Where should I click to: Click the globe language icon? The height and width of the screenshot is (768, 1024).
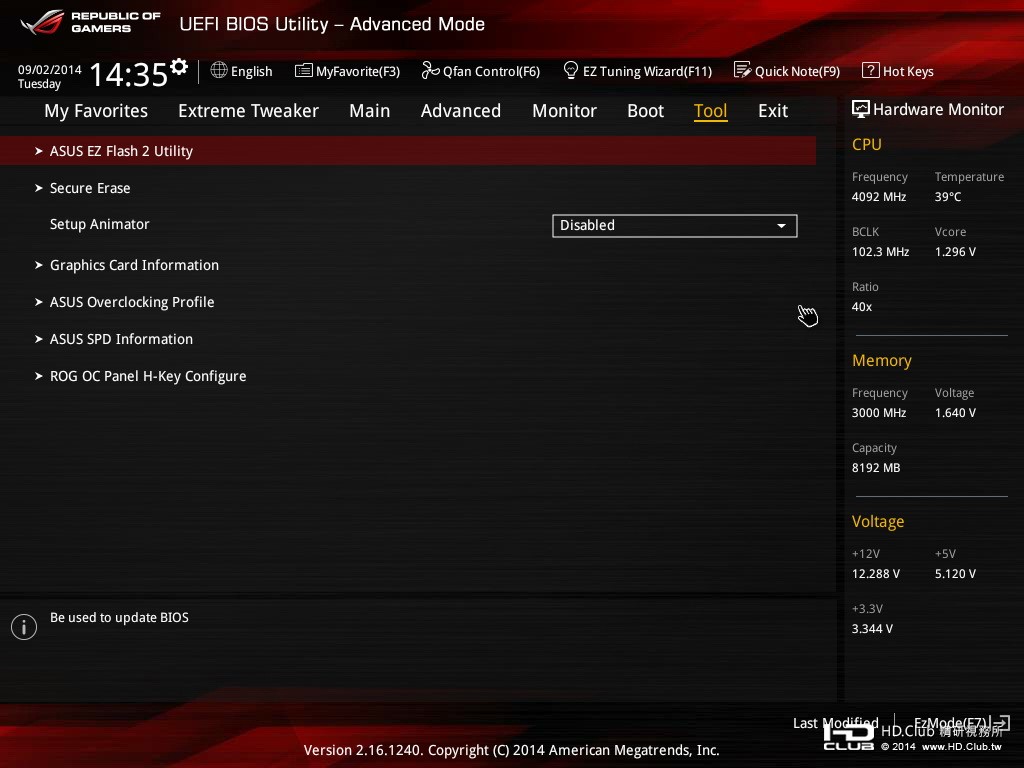[x=219, y=70]
